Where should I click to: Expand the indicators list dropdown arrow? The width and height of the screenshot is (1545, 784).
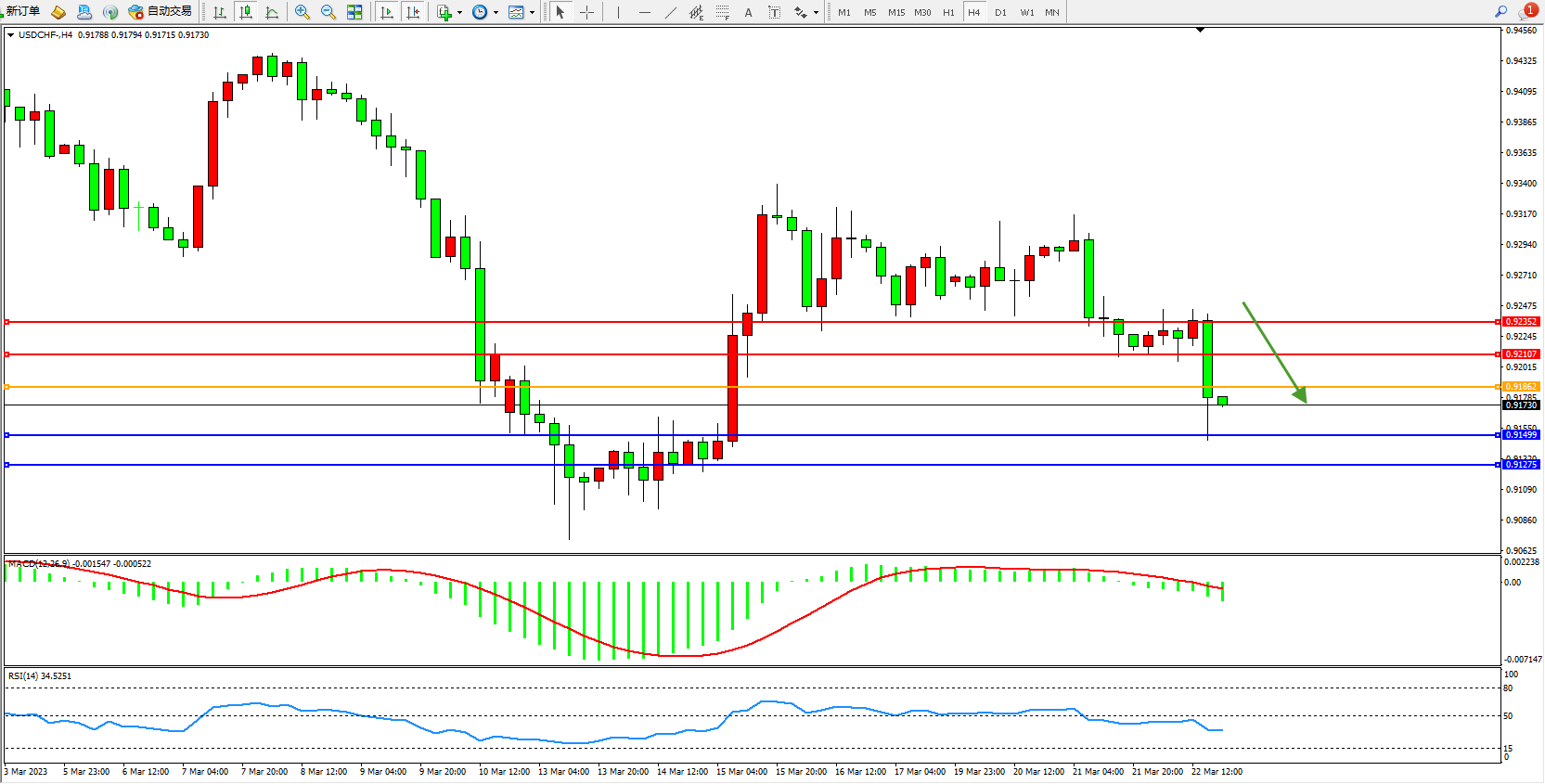pyautogui.click(x=459, y=12)
